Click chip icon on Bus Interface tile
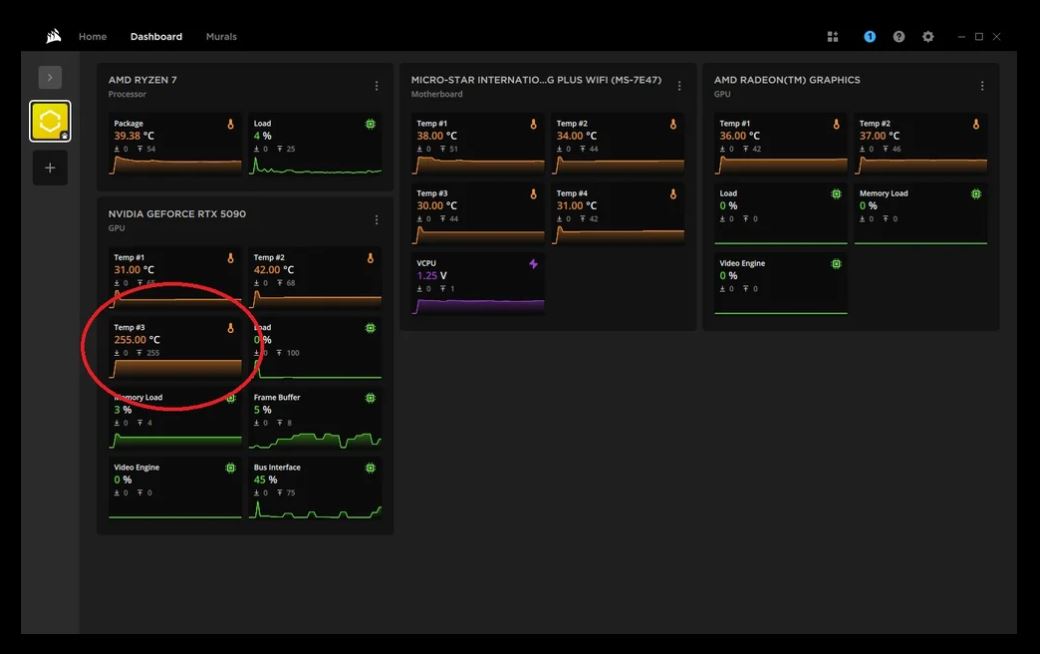1040x654 pixels. click(370, 468)
